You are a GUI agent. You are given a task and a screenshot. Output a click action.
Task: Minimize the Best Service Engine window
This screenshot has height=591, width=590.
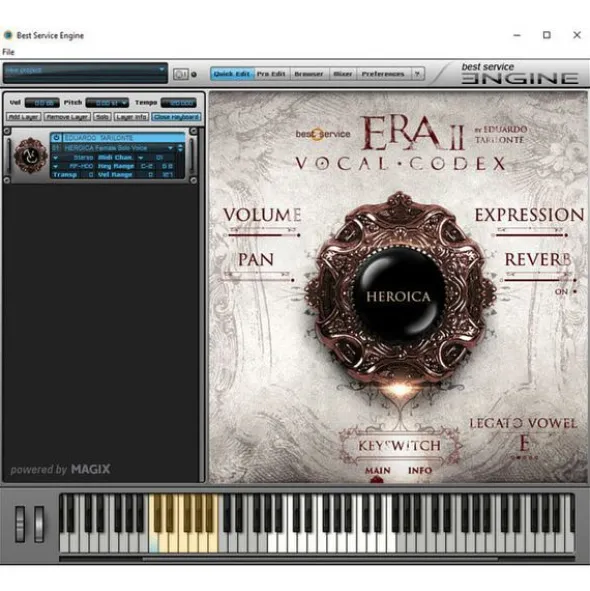(517, 35)
